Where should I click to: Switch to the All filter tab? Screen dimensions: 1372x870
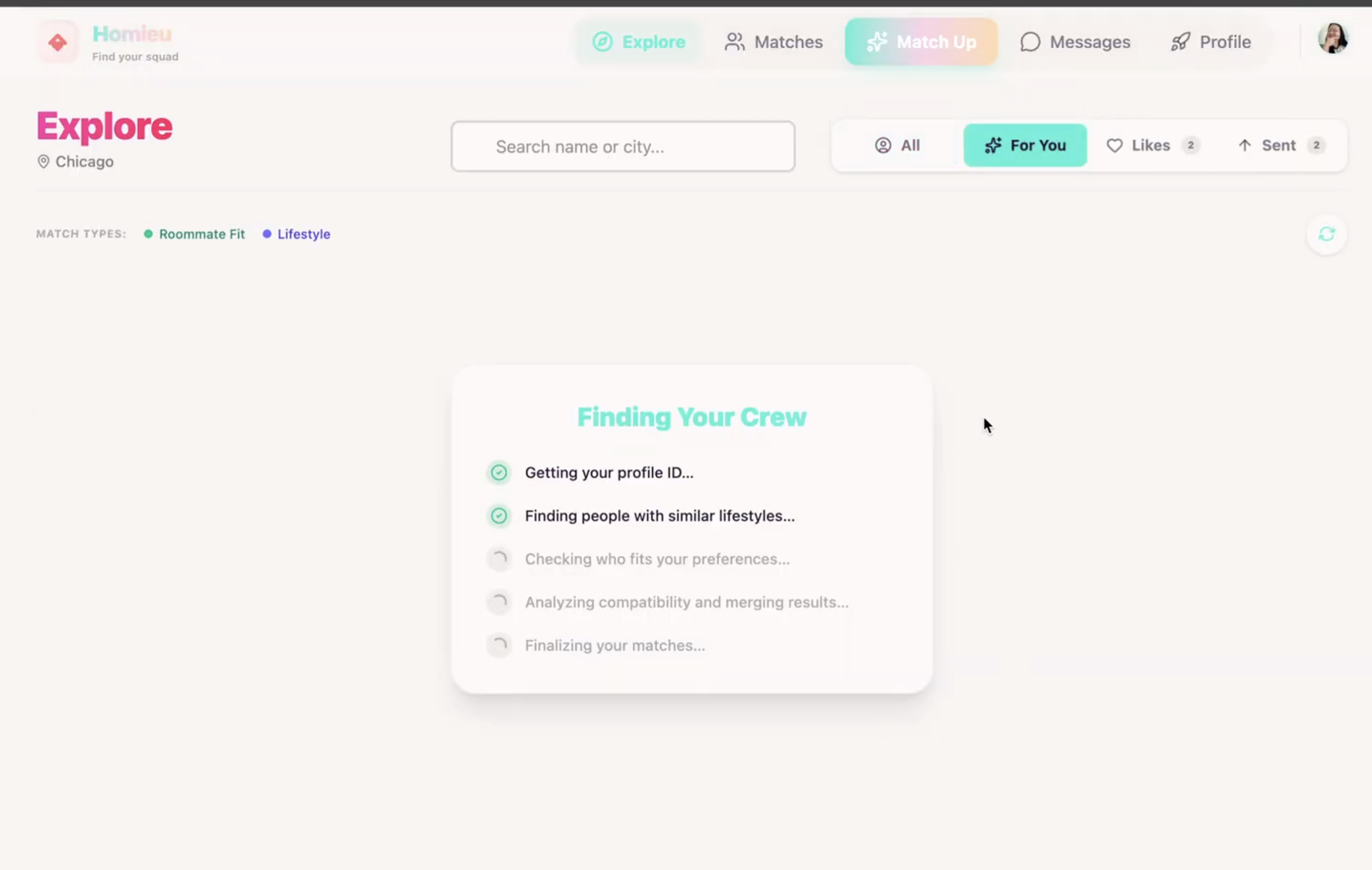click(897, 146)
